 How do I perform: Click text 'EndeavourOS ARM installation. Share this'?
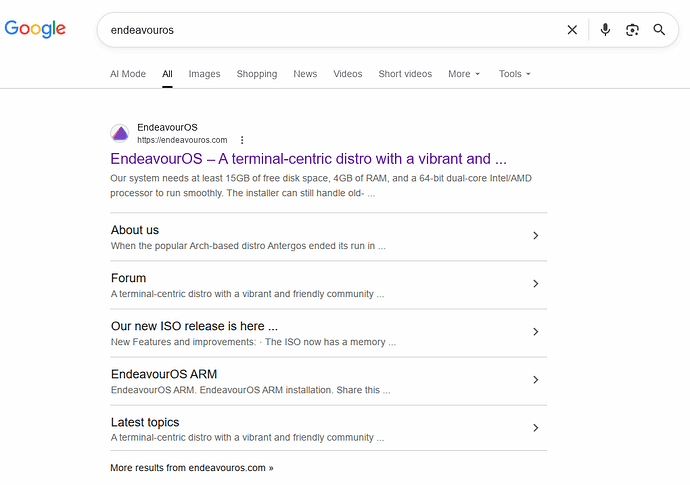290,390
